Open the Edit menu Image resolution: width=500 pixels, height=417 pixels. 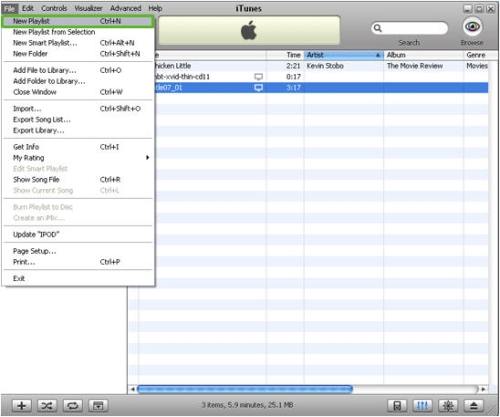pyautogui.click(x=28, y=8)
